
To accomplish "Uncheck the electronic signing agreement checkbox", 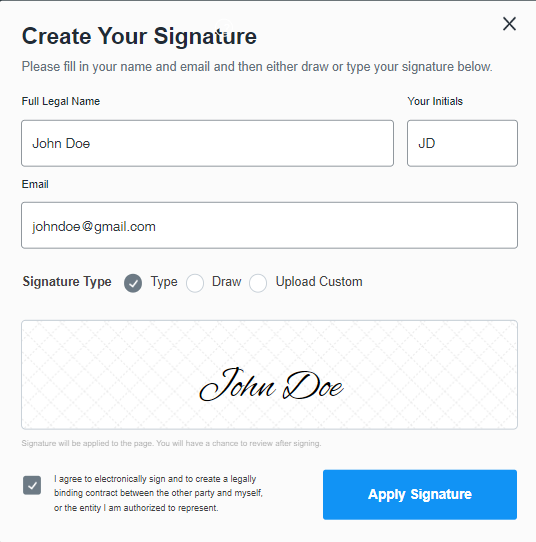I will (32, 485).
